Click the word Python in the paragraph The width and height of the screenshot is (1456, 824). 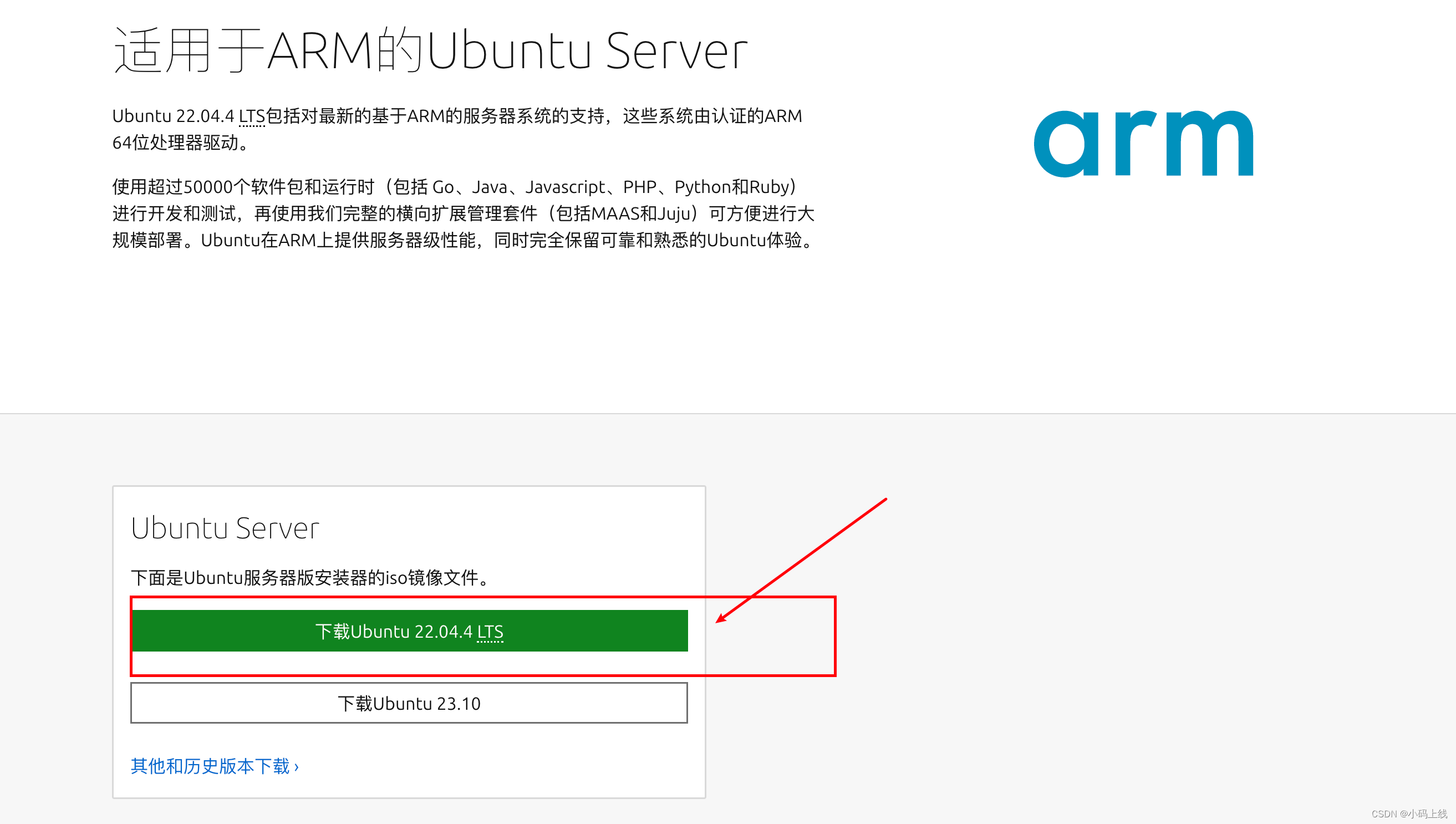[x=702, y=187]
